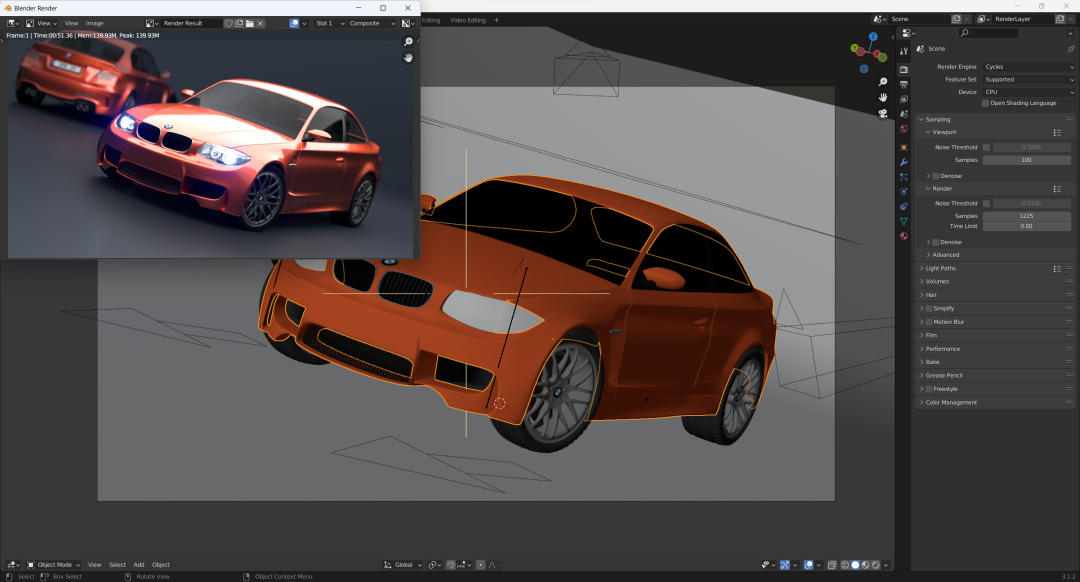The width and height of the screenshot is (1080, 582).
Task: Open the Material properties sphere tab
Action: (904, 236)
